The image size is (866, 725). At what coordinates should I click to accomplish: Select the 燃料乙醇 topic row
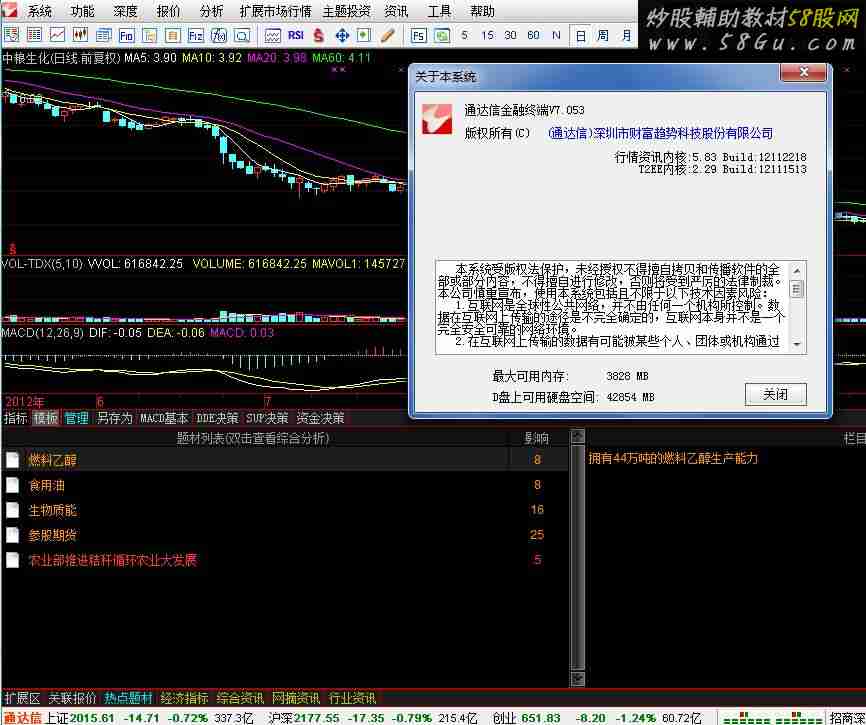(x=284, y=459)
